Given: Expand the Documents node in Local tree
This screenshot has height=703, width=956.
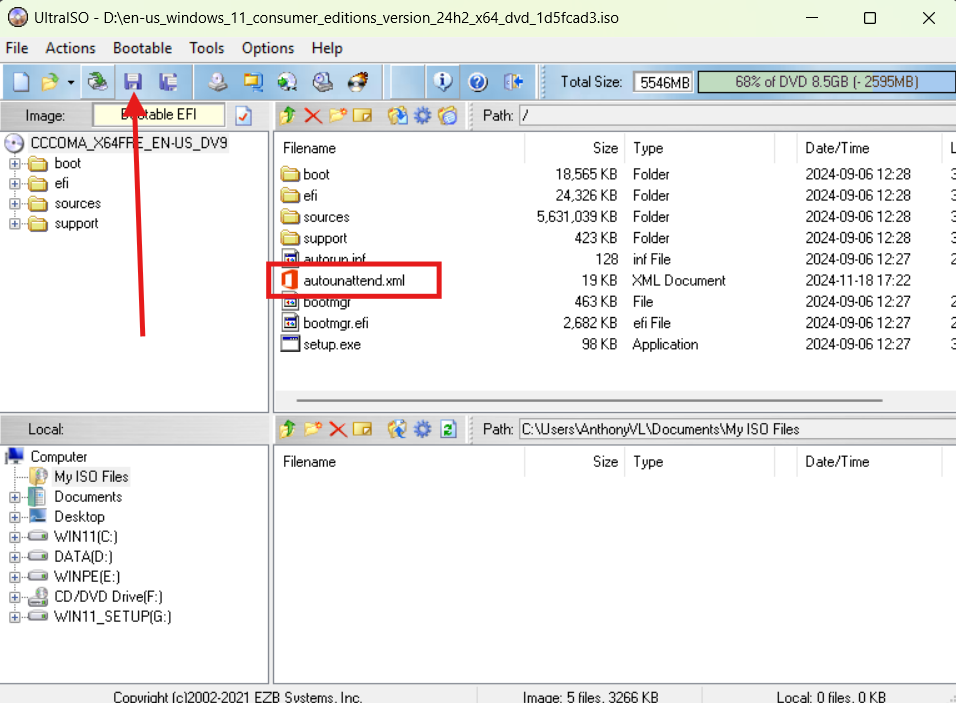Looking at the screenshot, I should coord(15,497).
